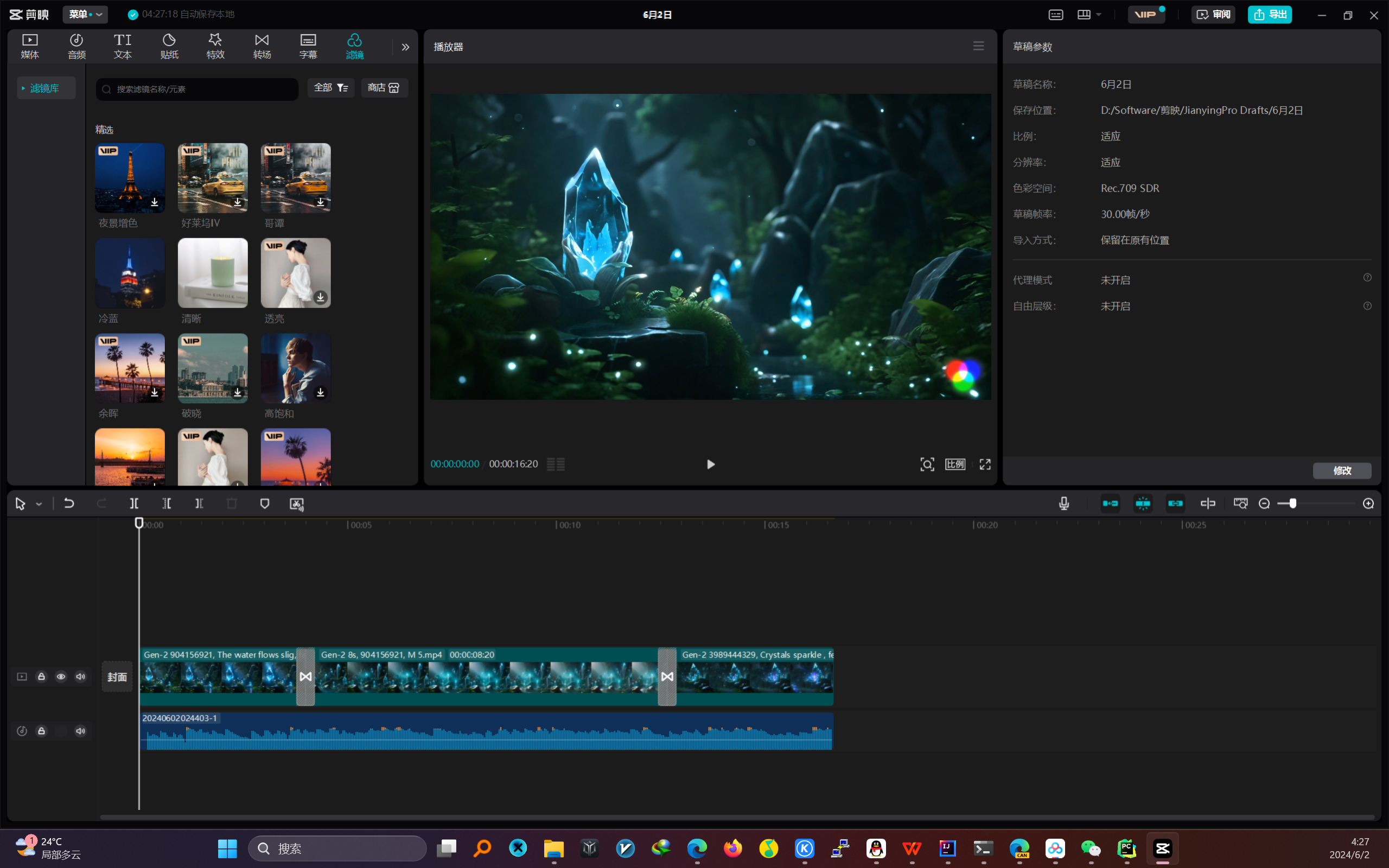Open the 菜单 menu dropdown
Screen dimensions: 1389x868
pos(85,14)
